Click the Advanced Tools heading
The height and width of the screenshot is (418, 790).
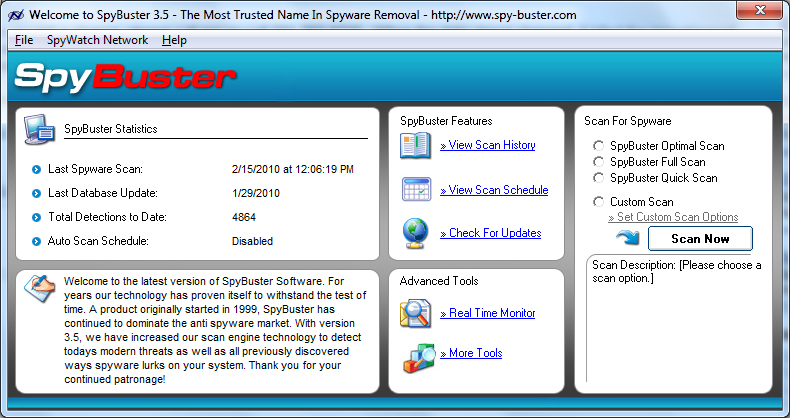pos(439,281)
